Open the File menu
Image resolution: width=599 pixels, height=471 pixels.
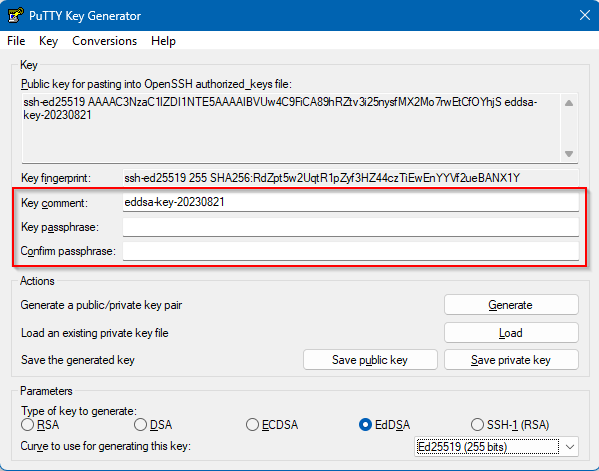coord(16,41)
